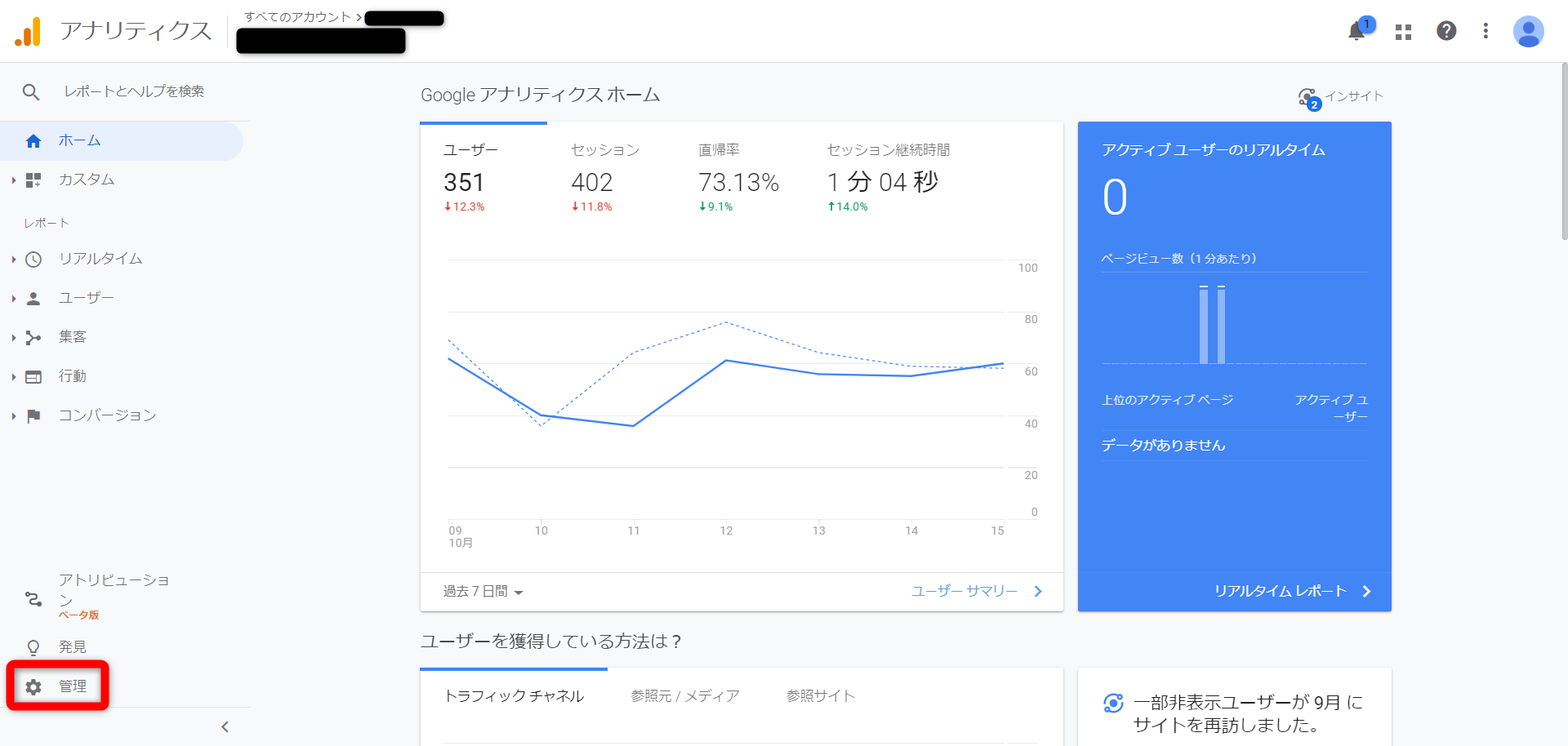Screen dimensions: 1568x746
Task: Select the 直帰率 metric tab
Action: [x=740, y=179]
